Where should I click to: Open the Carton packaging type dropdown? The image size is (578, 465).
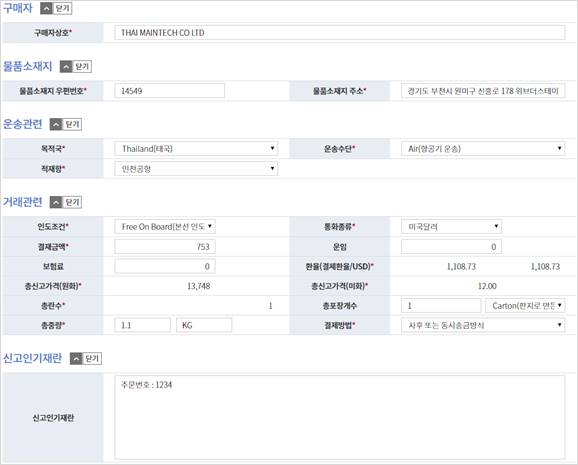[x=525, y=306]
